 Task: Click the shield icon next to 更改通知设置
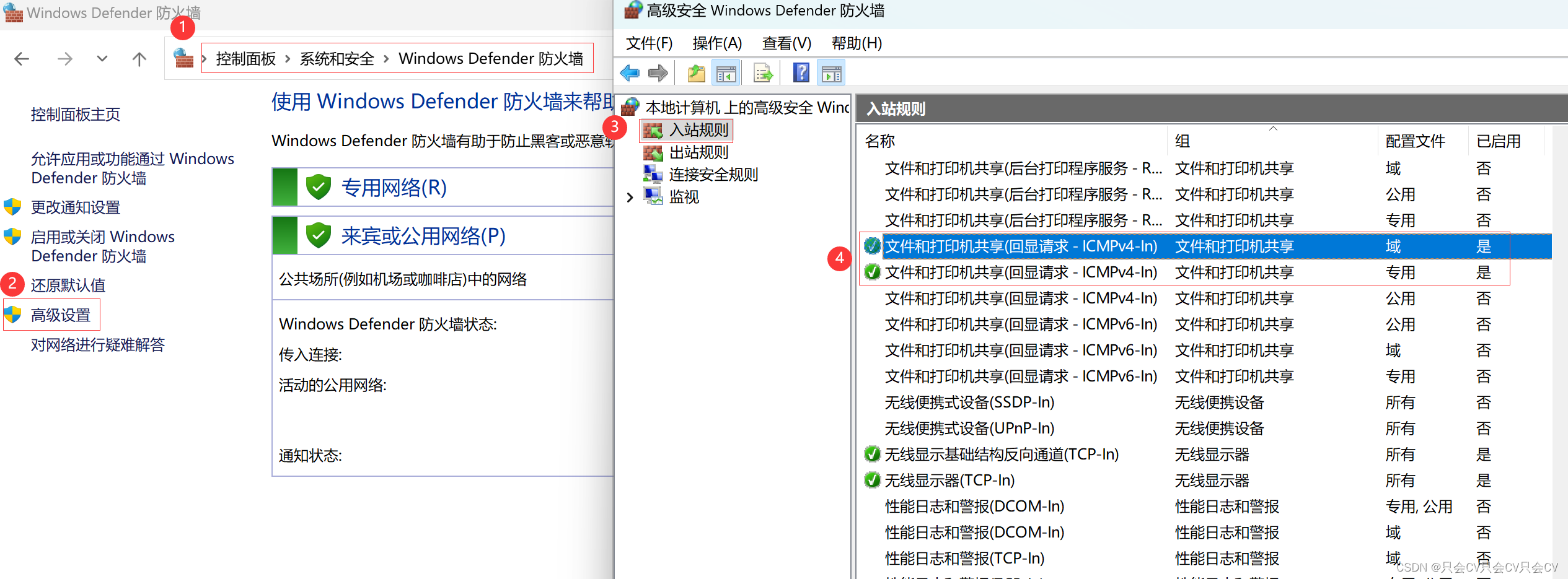pyautogui.click(x=12, y=207)
